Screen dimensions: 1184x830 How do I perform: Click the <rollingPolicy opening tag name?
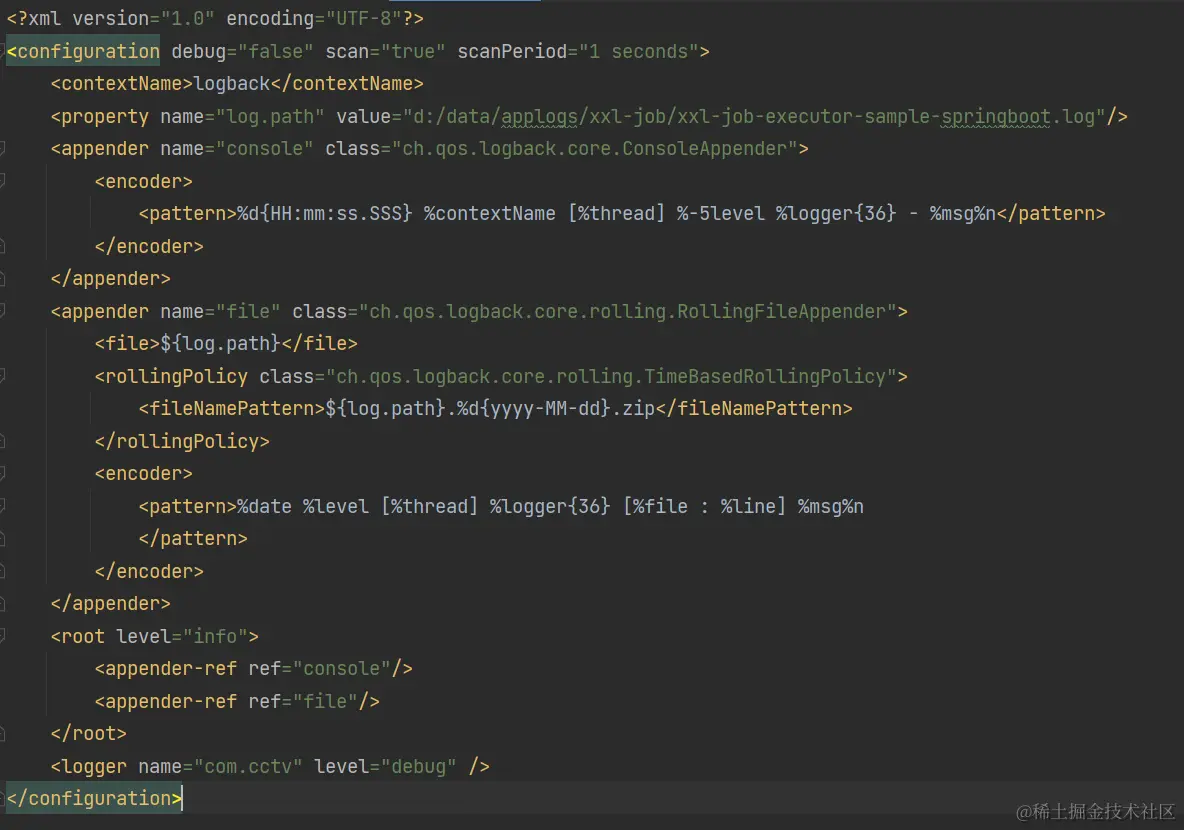tap(171, 376)
